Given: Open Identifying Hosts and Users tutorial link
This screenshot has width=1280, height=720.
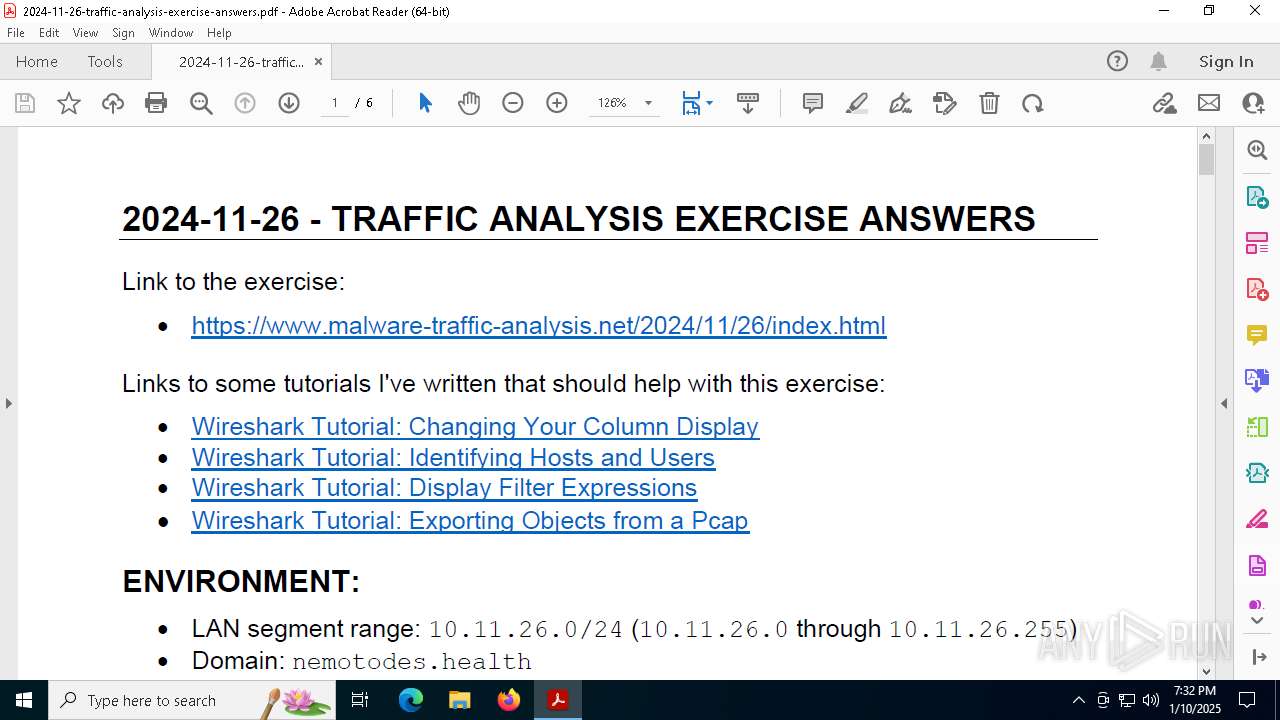Looking at the screenshot, I should (453, 457).
